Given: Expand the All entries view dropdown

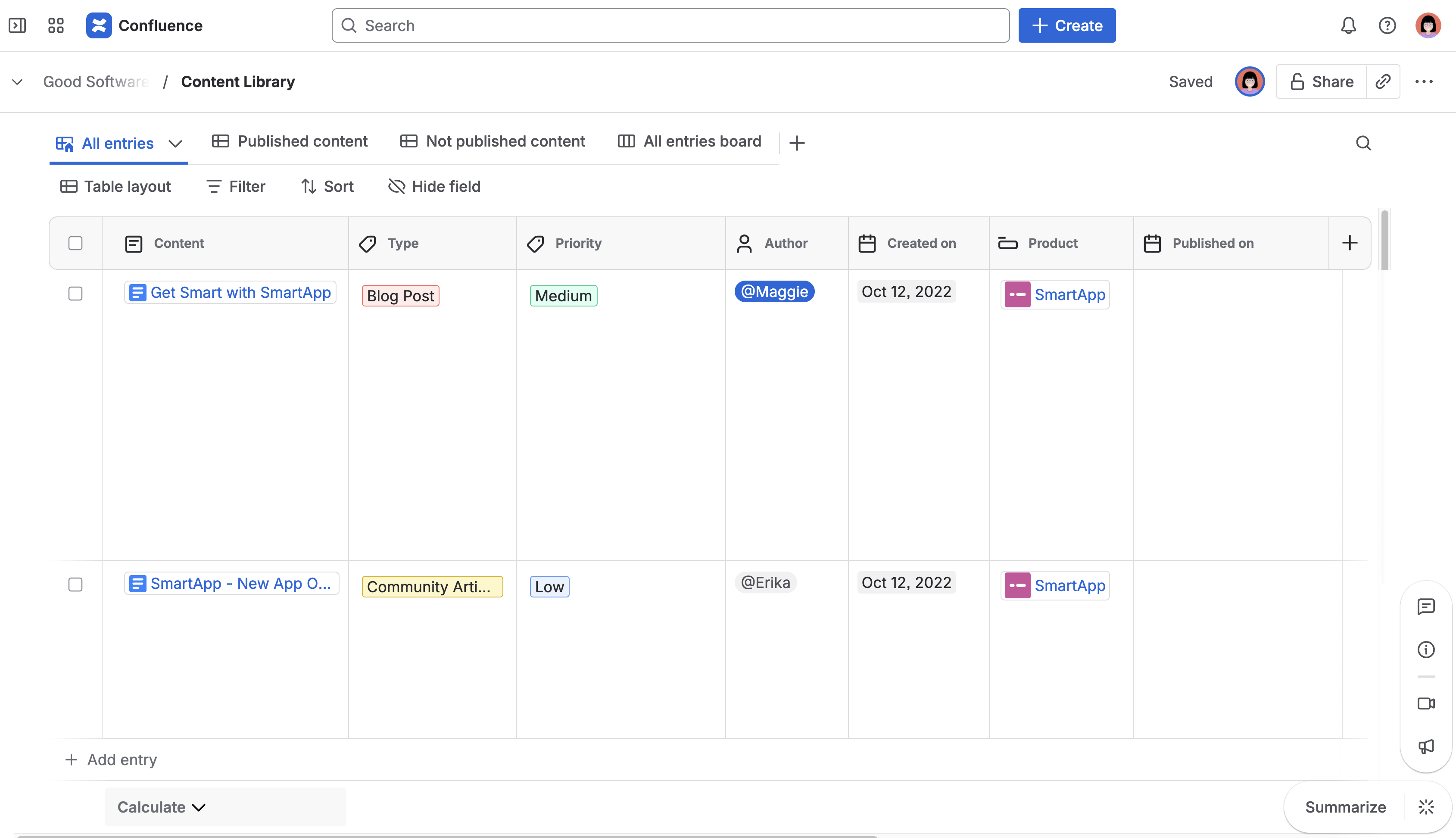Looking at the screenshot, I should [x=175, y=143].
